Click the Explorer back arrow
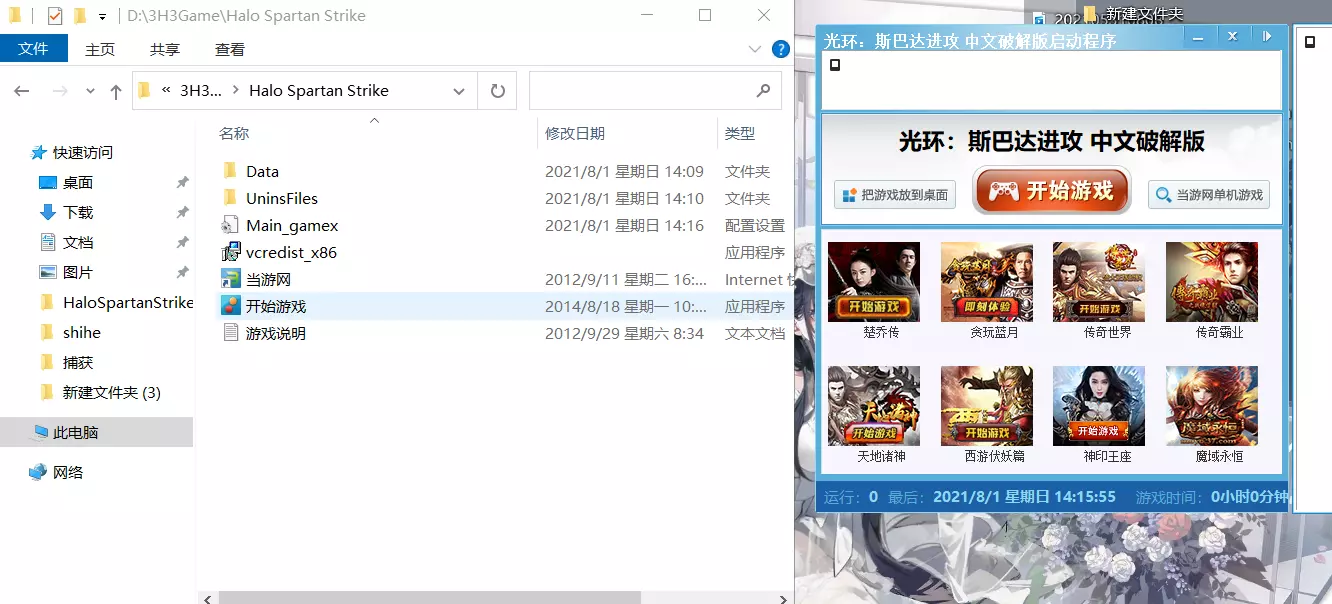This screenshot has height=604, width=1332. pyautogui.click(x=21, y=91)
